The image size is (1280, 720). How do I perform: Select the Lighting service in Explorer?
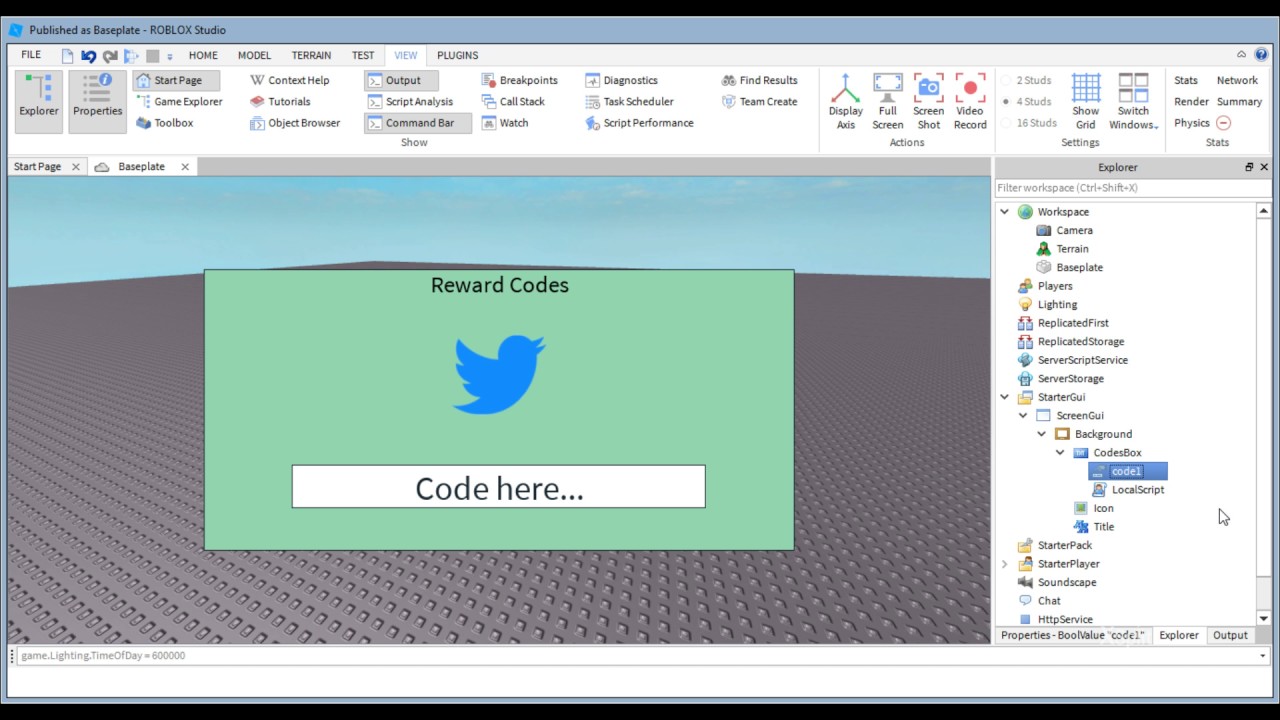pyautogui.click(x=1057, y=304)
